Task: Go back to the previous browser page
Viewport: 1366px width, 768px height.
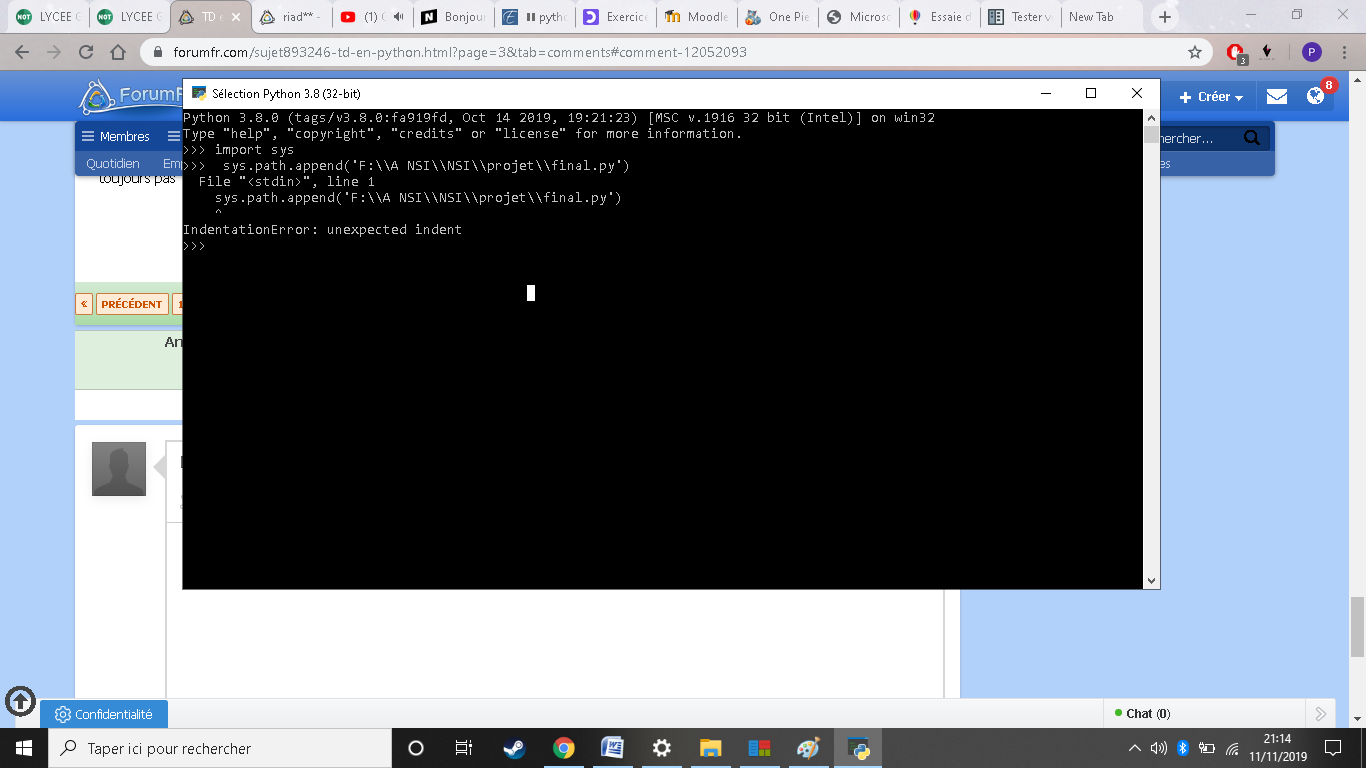Action: pos(22,52)
